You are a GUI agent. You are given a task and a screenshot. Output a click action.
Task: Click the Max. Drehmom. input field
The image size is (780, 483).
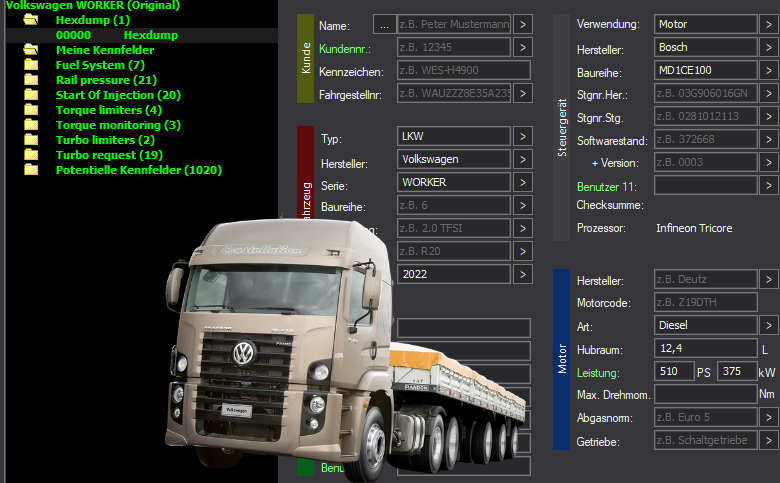(706, 394)
